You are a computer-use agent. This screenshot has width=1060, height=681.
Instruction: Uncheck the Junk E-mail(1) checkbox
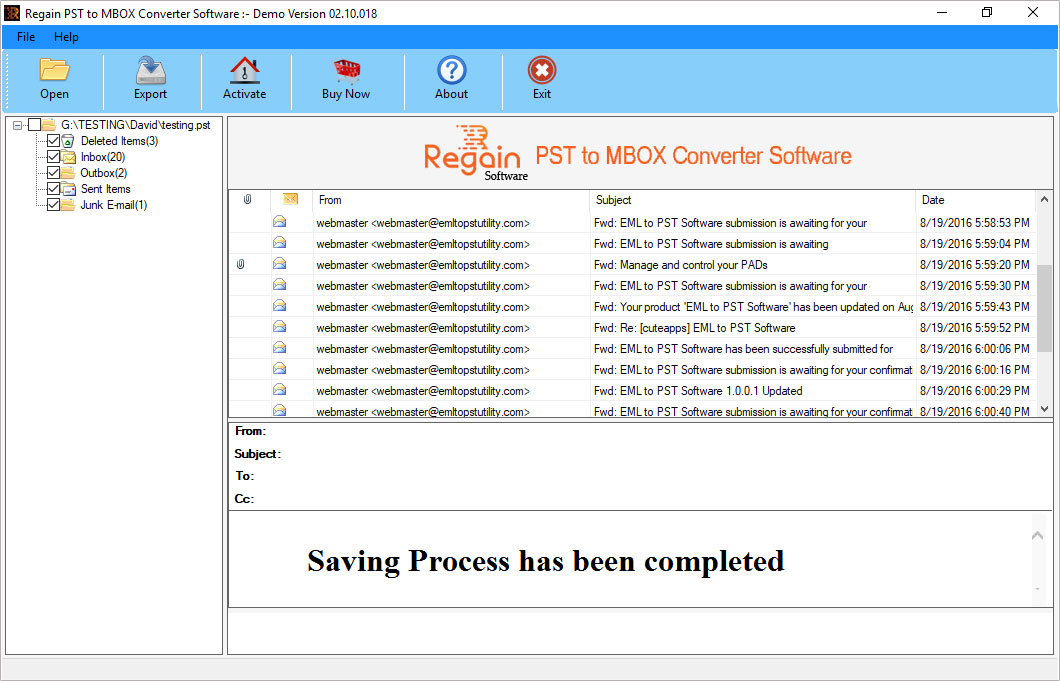(x=53, y=205)
